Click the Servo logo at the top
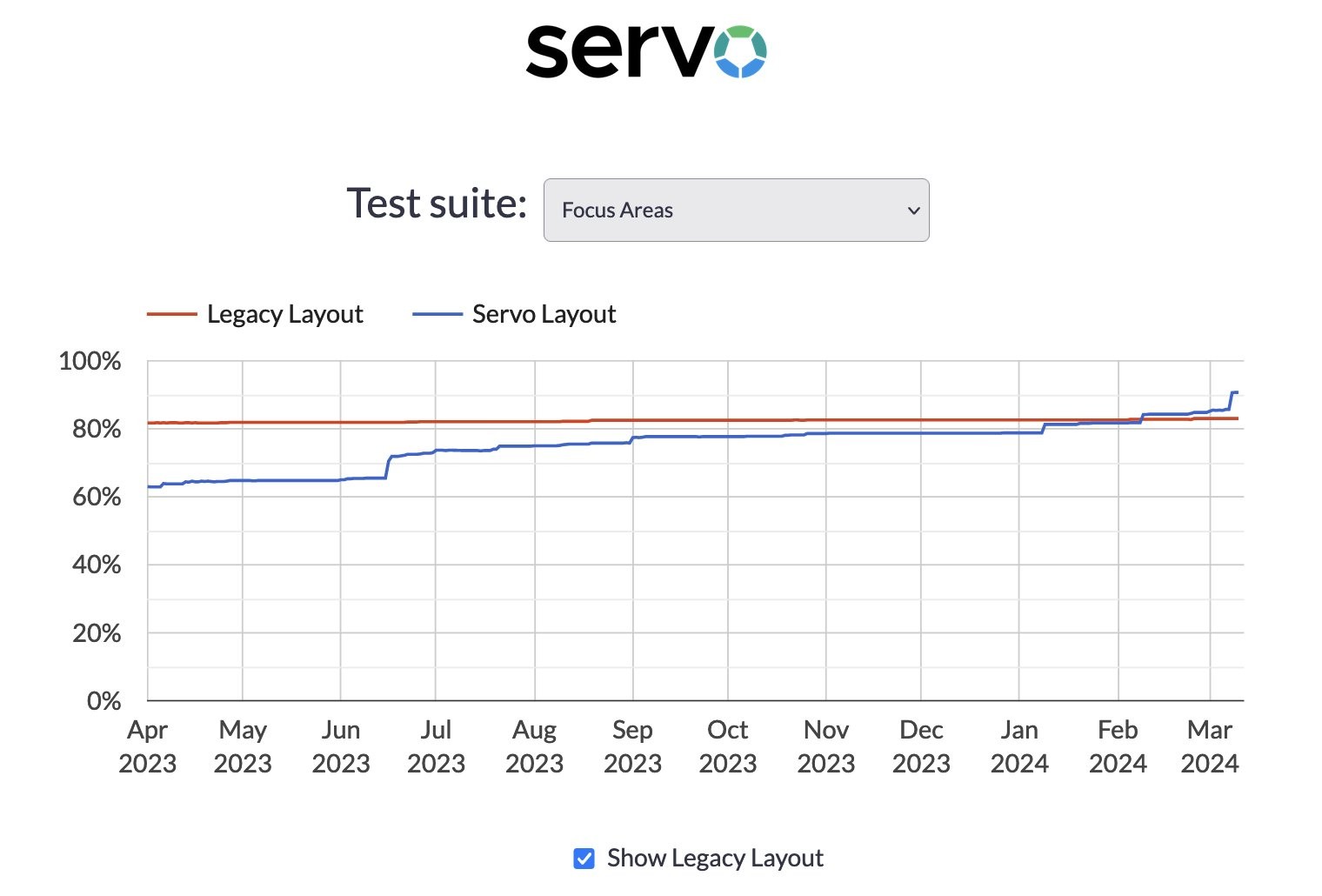Viewport: 1322px width, 896px height. tap(645, 51)
